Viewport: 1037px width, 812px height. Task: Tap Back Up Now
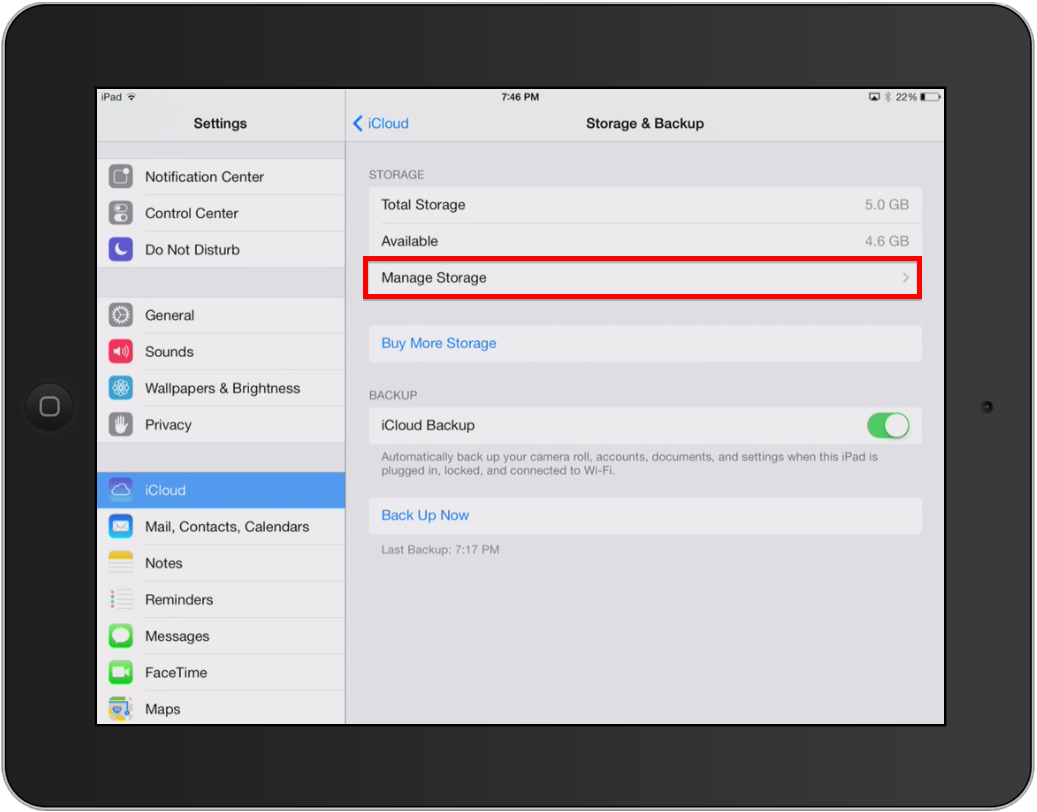coord(425,515)
